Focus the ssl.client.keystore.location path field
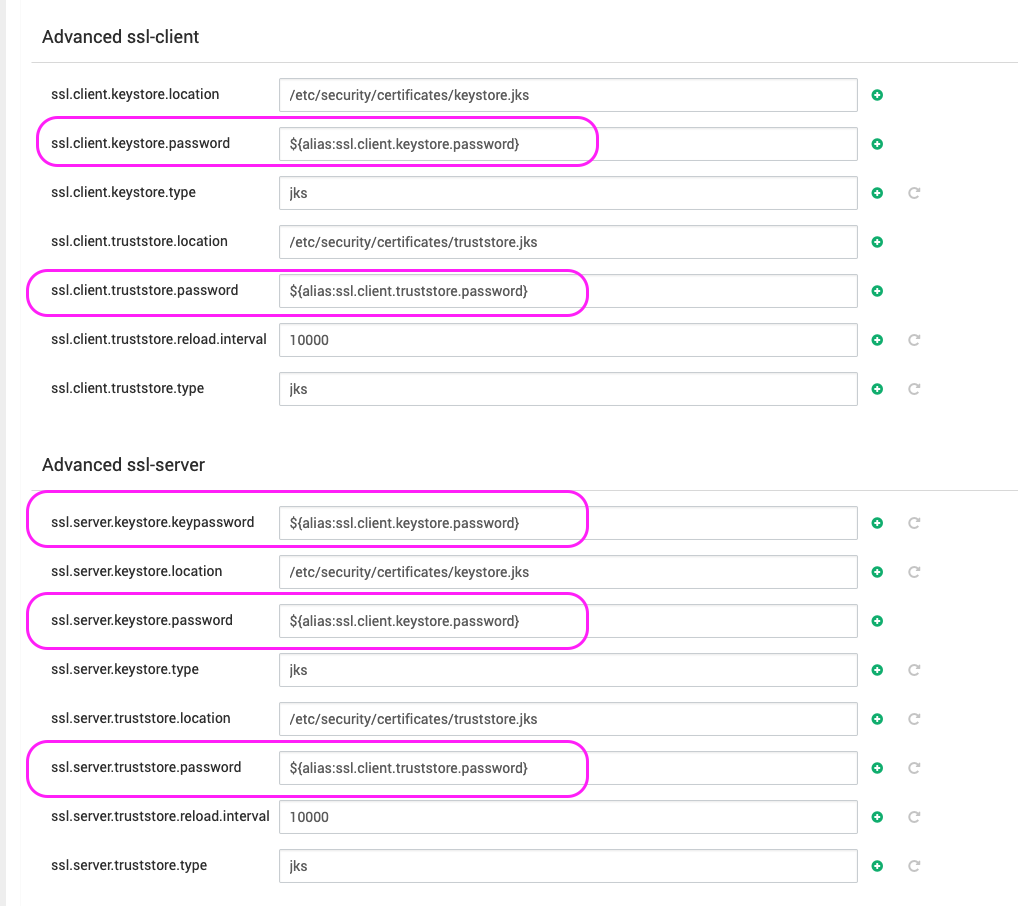 tap(567, 95)
